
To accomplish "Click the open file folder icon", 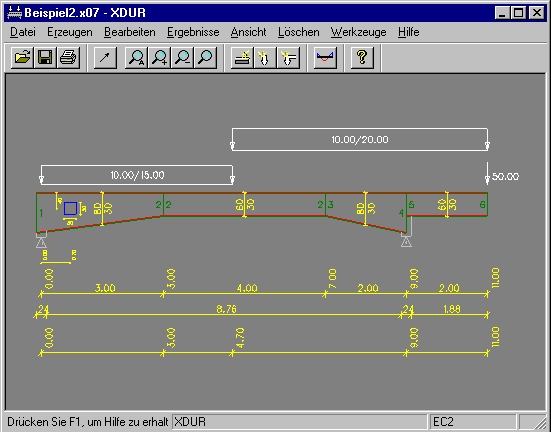I will [x=22, y=57].
